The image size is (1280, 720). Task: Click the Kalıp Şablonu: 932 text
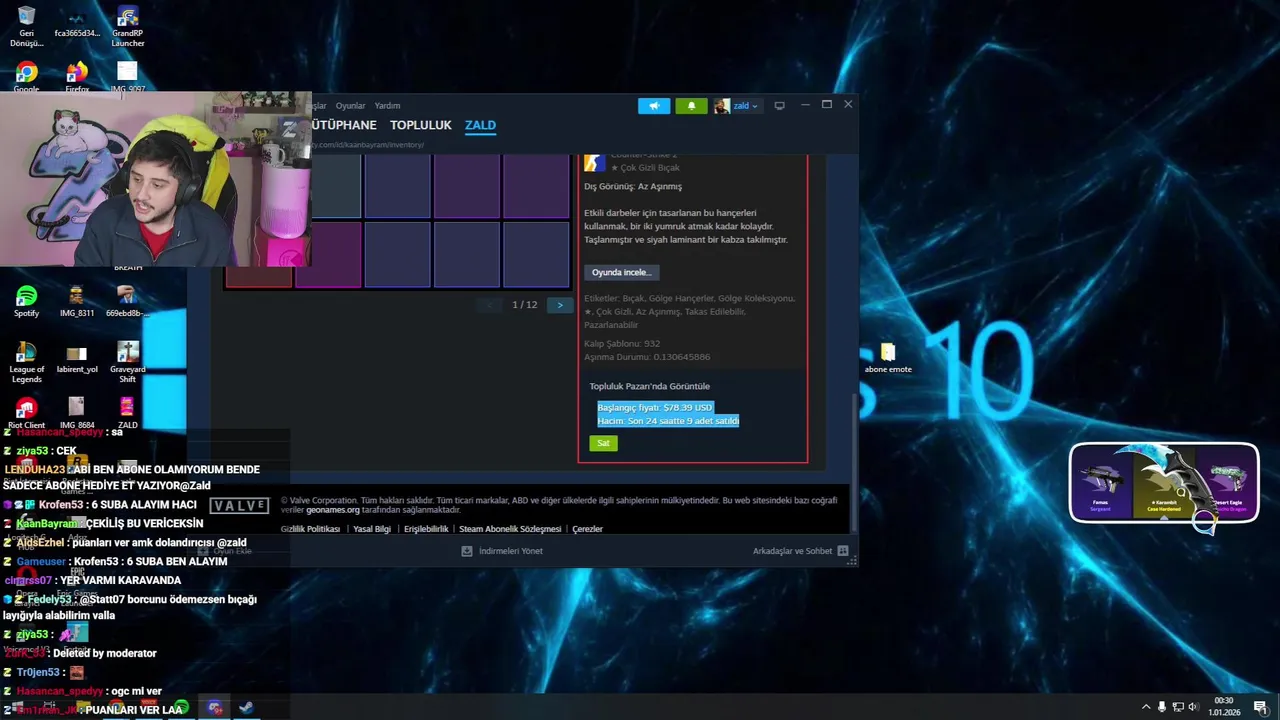pos(622,343)
